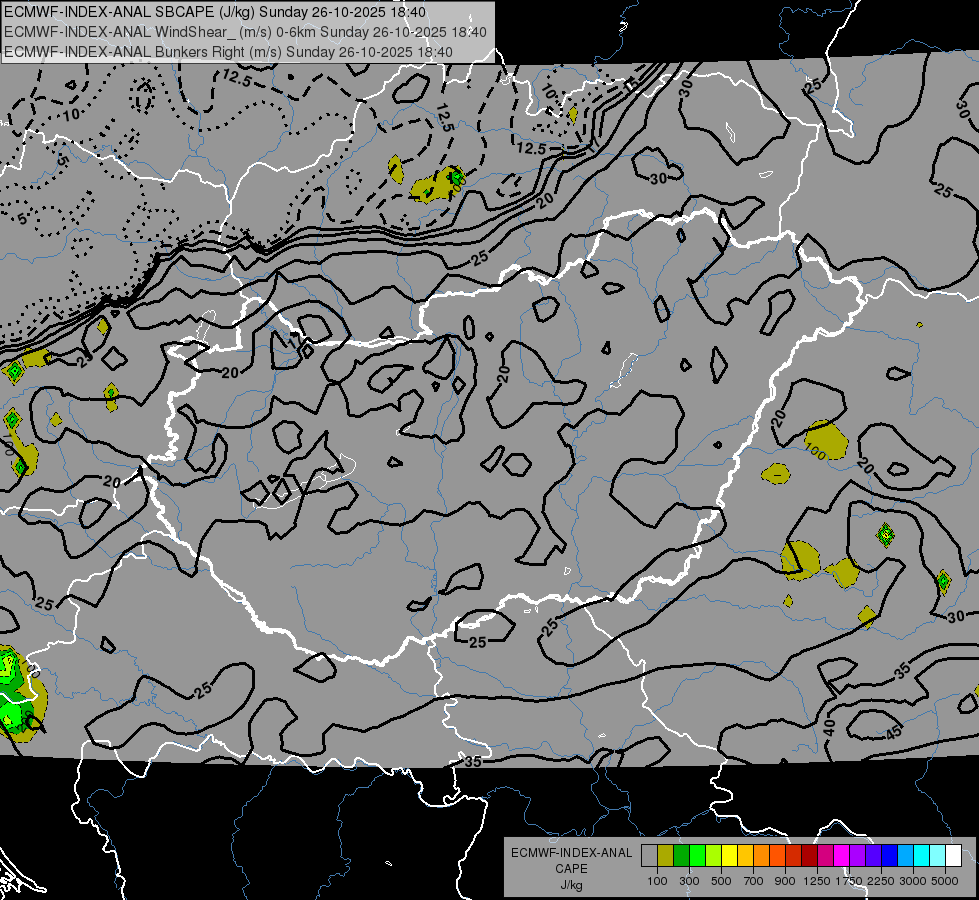Click the legend unit J/kg

(x=572, y=885)
